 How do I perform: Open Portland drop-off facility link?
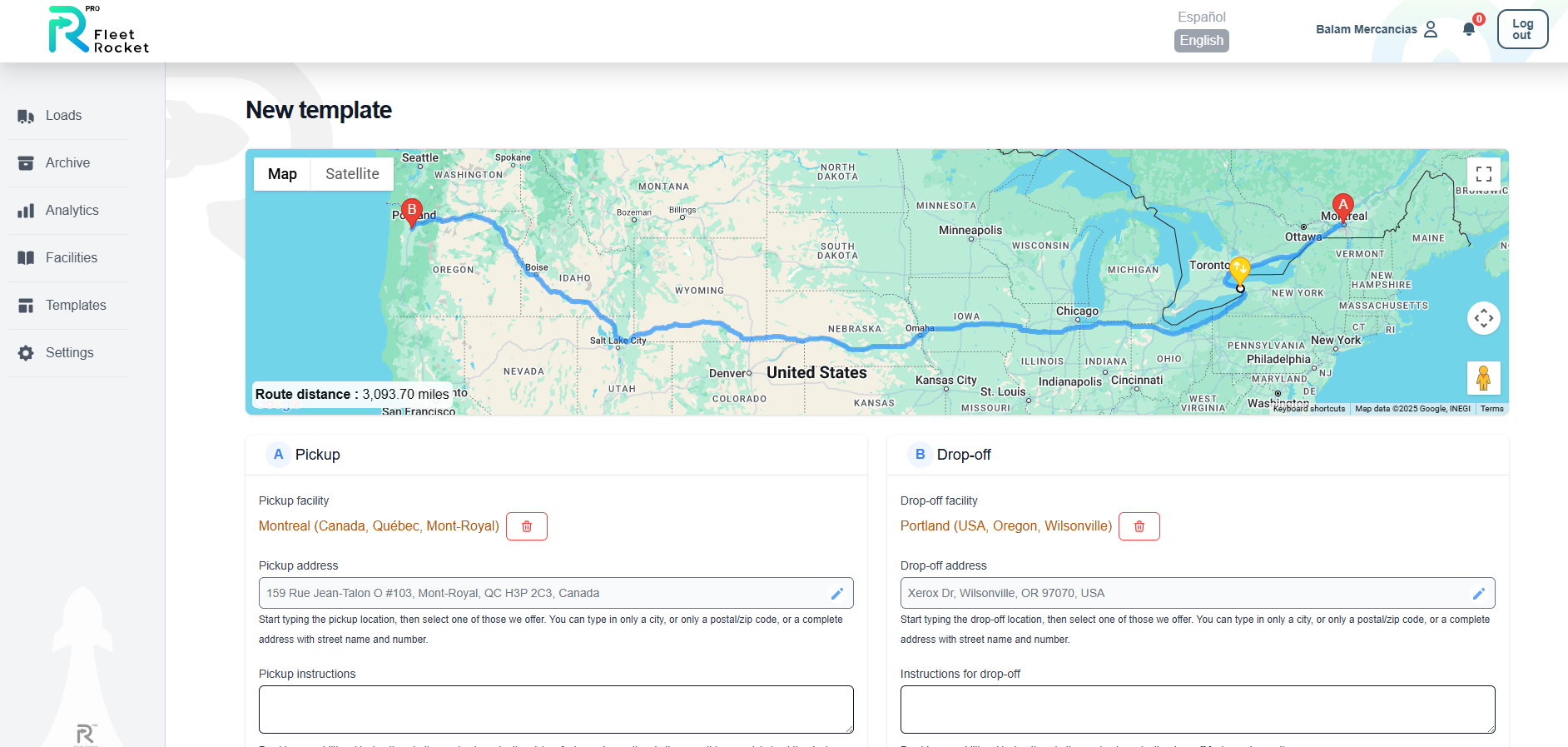[1006, 526]
